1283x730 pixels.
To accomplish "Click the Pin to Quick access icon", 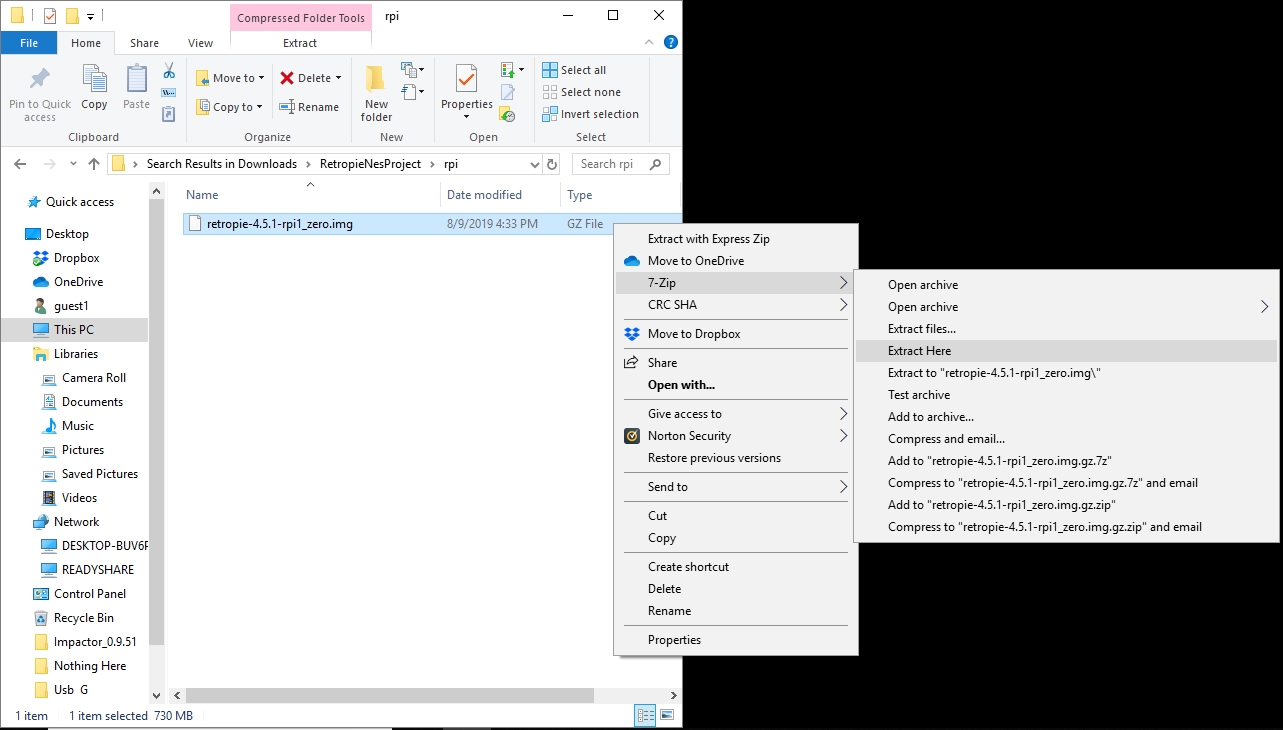I will [x=40, y=79].
